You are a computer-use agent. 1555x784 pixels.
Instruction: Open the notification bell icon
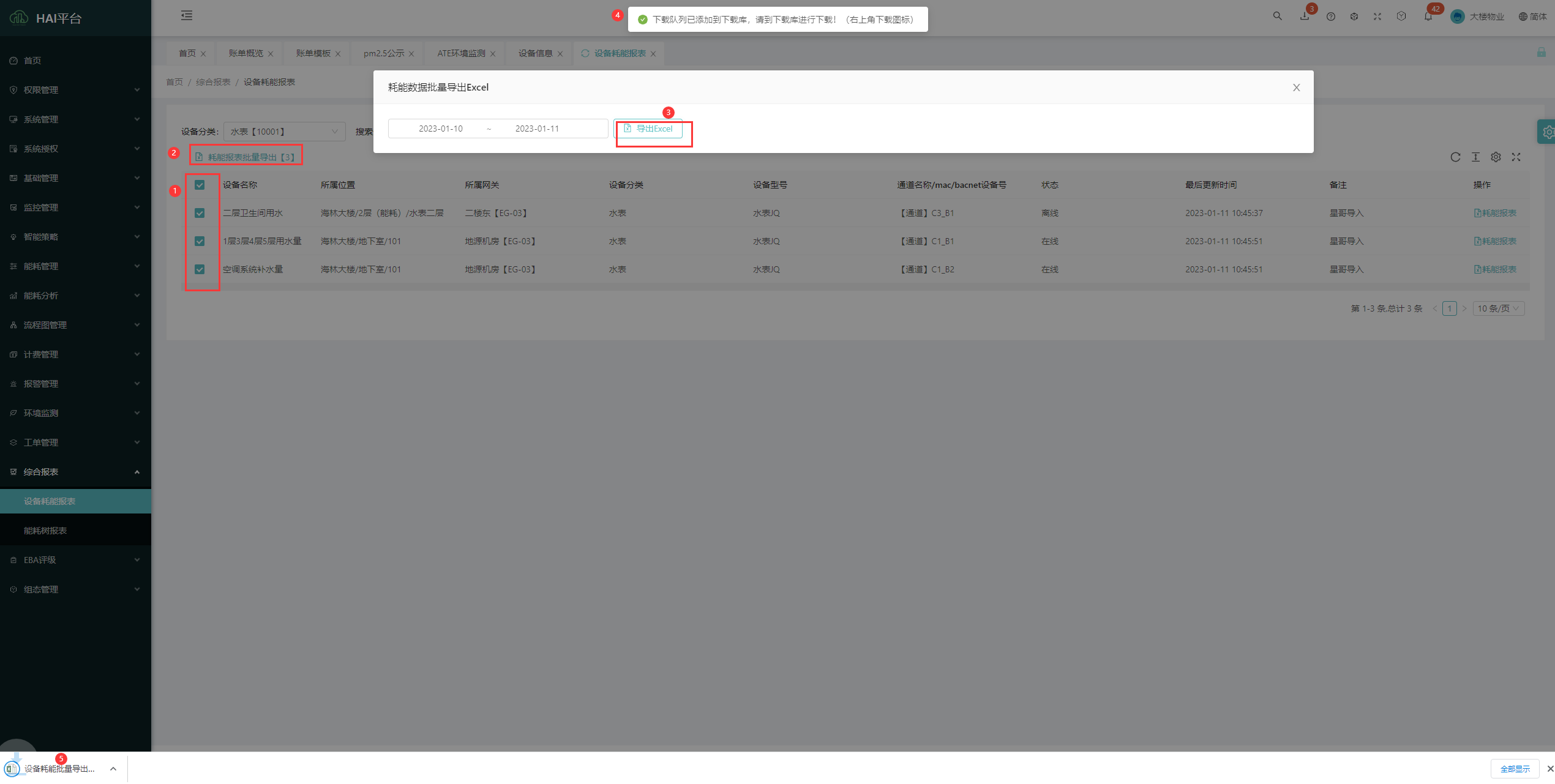point(1428,17)
